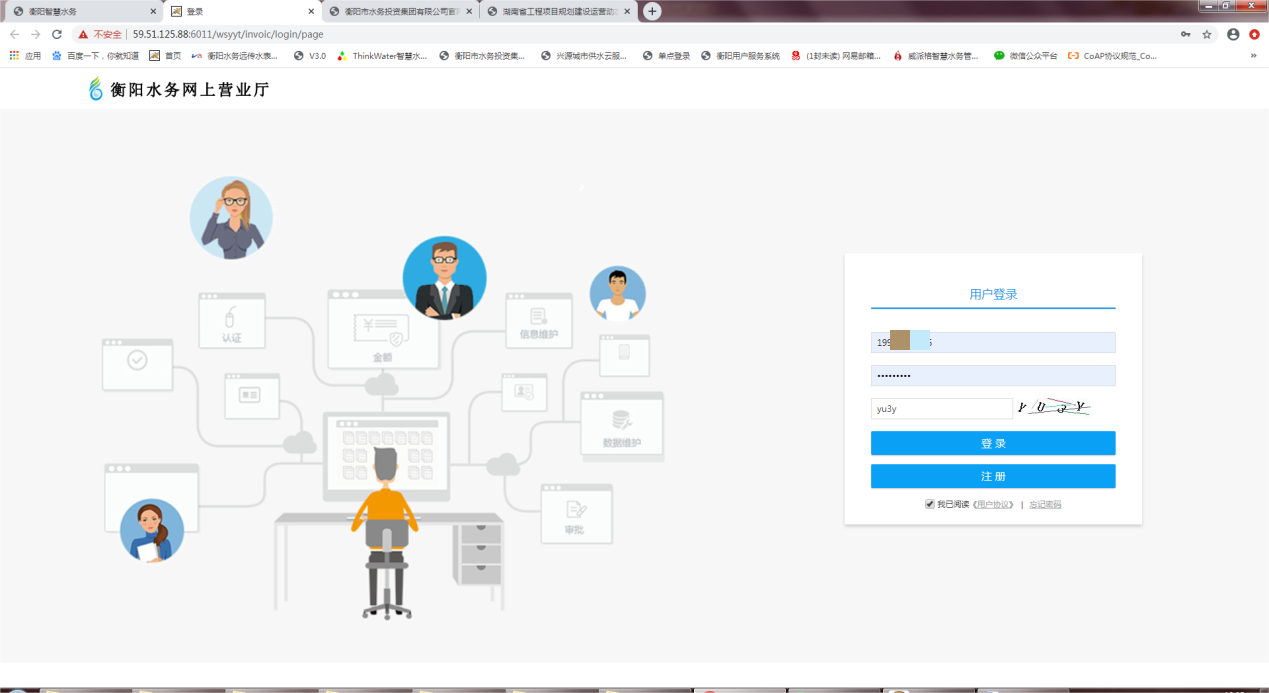Open the 用户协议 link
This screenshot has width=1269, height=693.
tap(994, 505)
